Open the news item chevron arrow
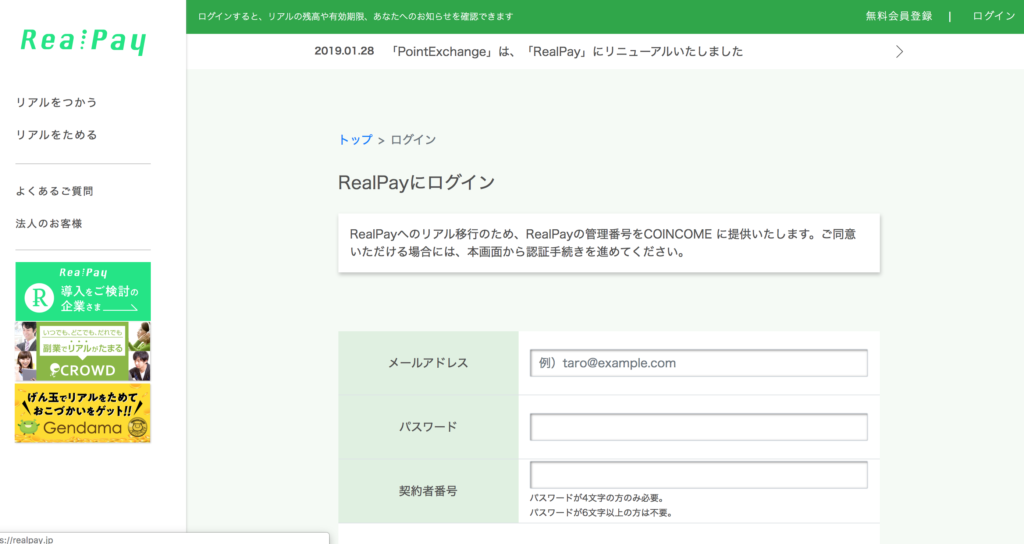Image resolution: width=1024 pixels, height=544 pixels. point(899,52)
